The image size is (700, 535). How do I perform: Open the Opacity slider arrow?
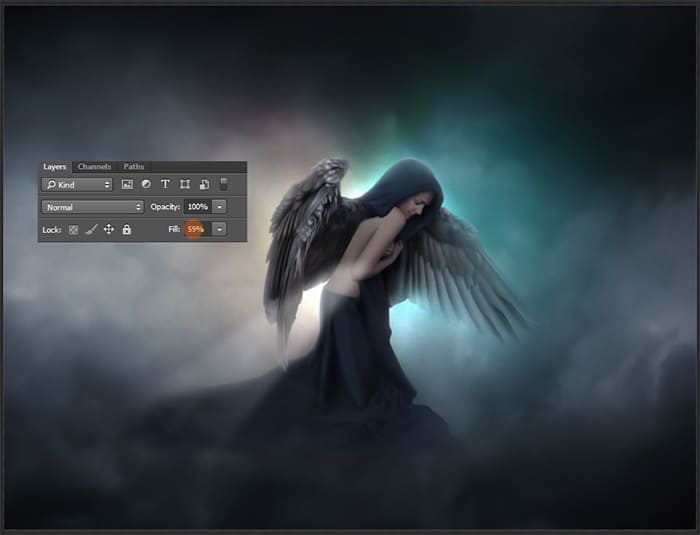219,207
